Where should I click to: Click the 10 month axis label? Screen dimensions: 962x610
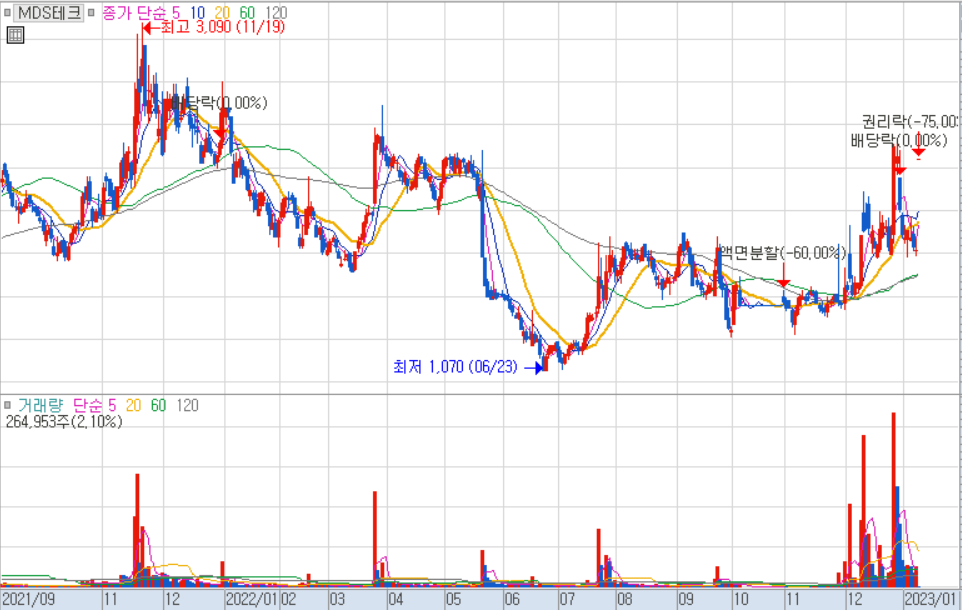pyautogui.click(x=741, y=599)
